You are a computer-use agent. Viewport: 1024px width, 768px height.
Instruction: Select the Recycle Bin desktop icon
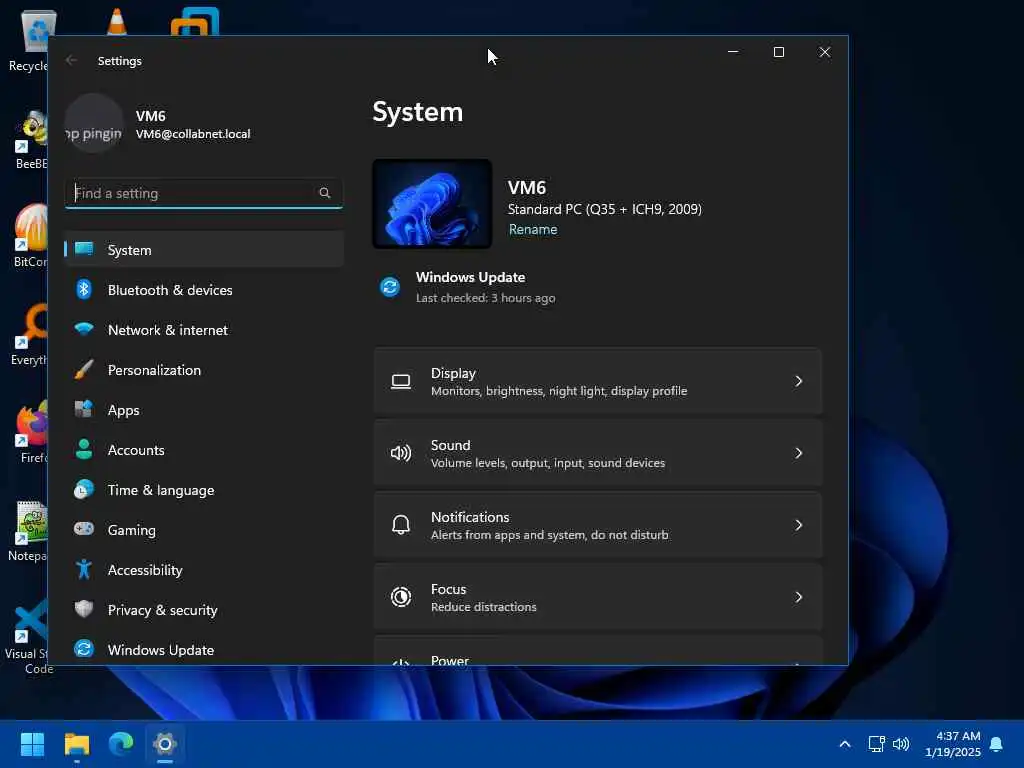[29, 40]
